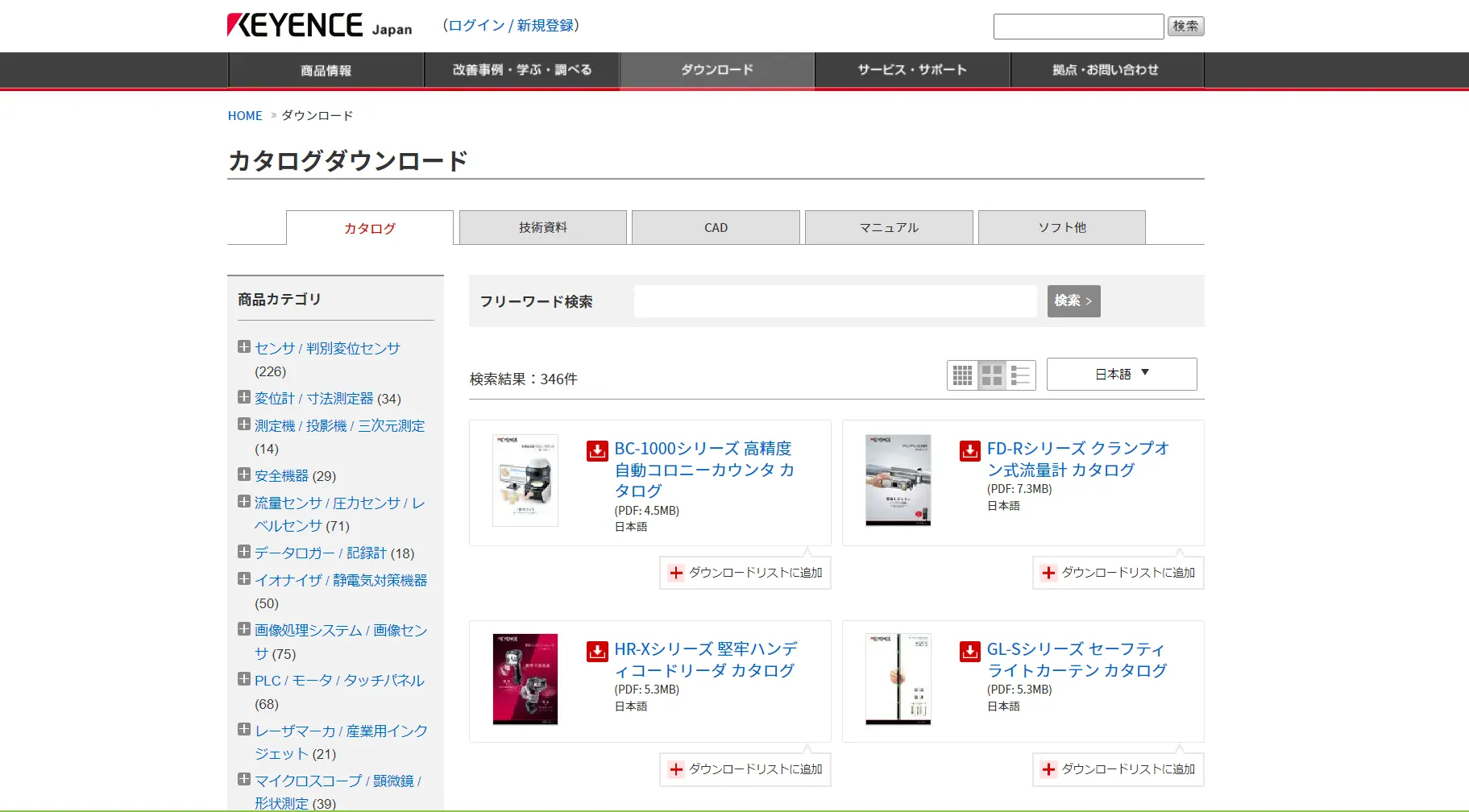Open the サービス・サポート menu
Screen dimensions: 1469x812
pyautogui.click(x=912, y=70)
